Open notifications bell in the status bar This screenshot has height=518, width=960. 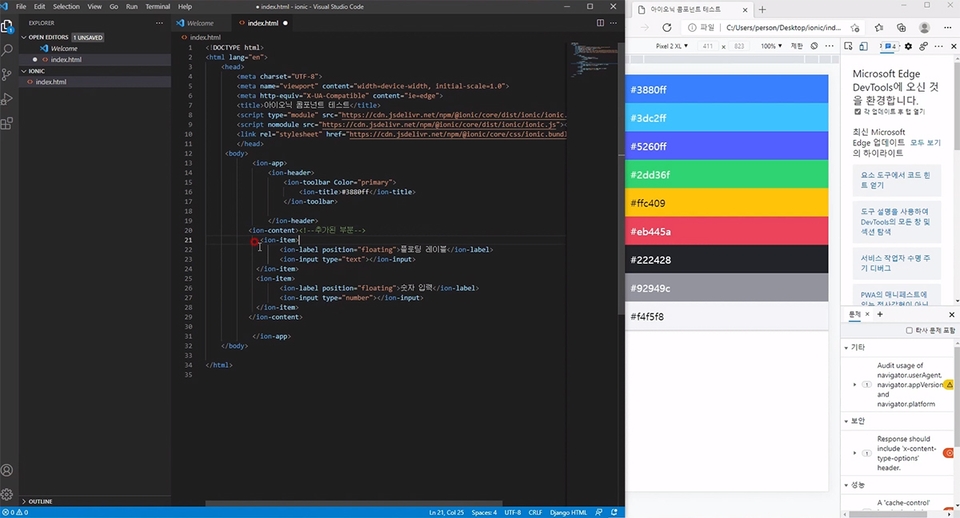tap(614, 512)
